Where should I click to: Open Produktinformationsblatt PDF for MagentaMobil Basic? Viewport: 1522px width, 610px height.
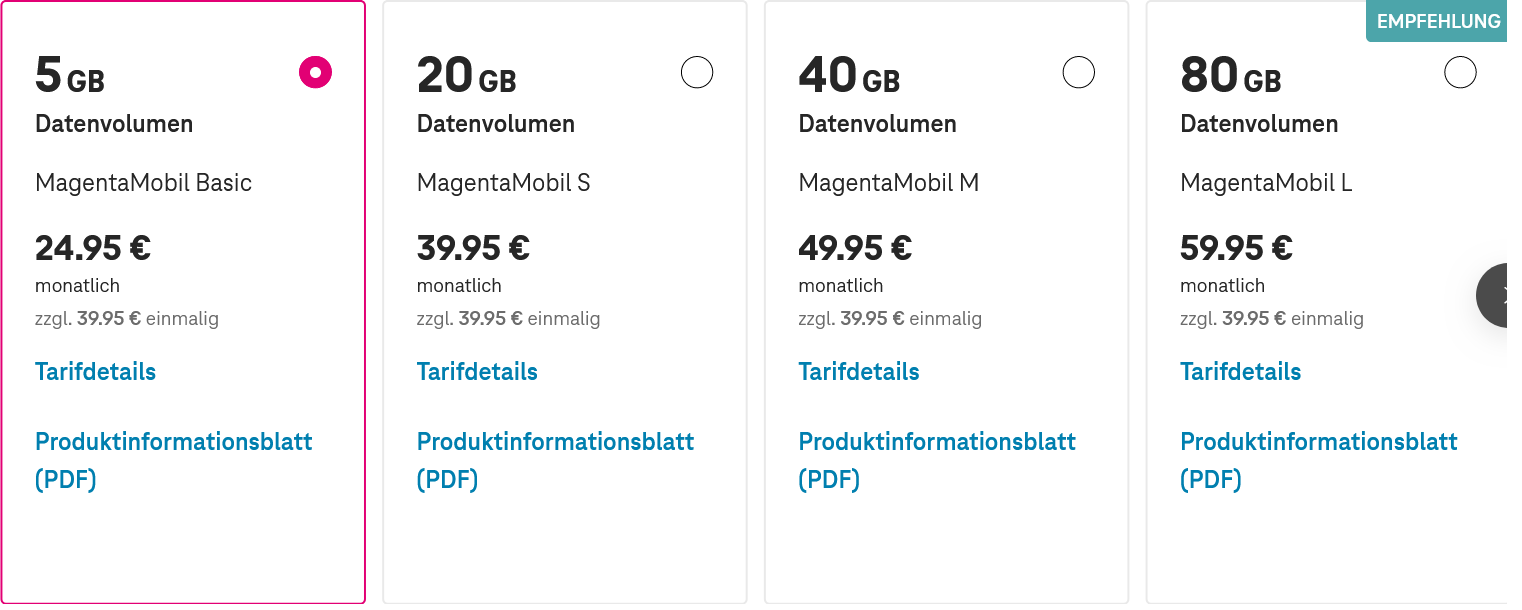[x=174, y=460]
